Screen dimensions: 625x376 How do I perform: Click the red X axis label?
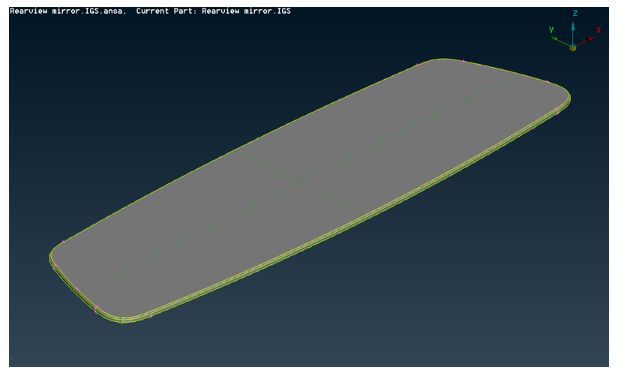pos(598,30)
